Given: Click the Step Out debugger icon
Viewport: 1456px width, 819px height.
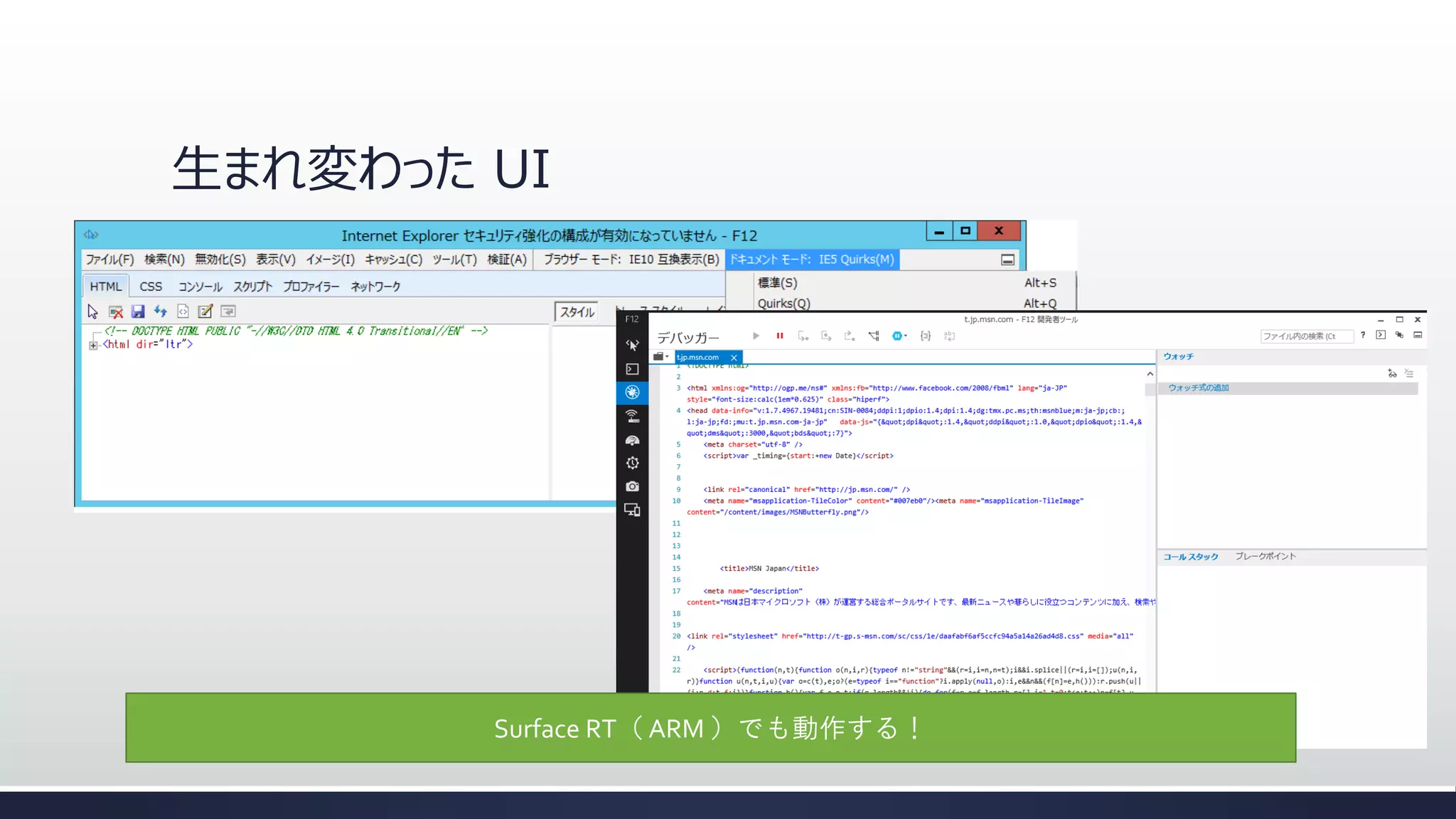Looking at the screenshot, I should (850, 336).
